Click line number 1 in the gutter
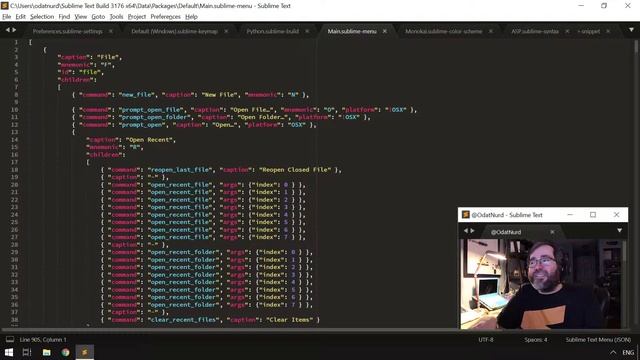 click(16, 42)
